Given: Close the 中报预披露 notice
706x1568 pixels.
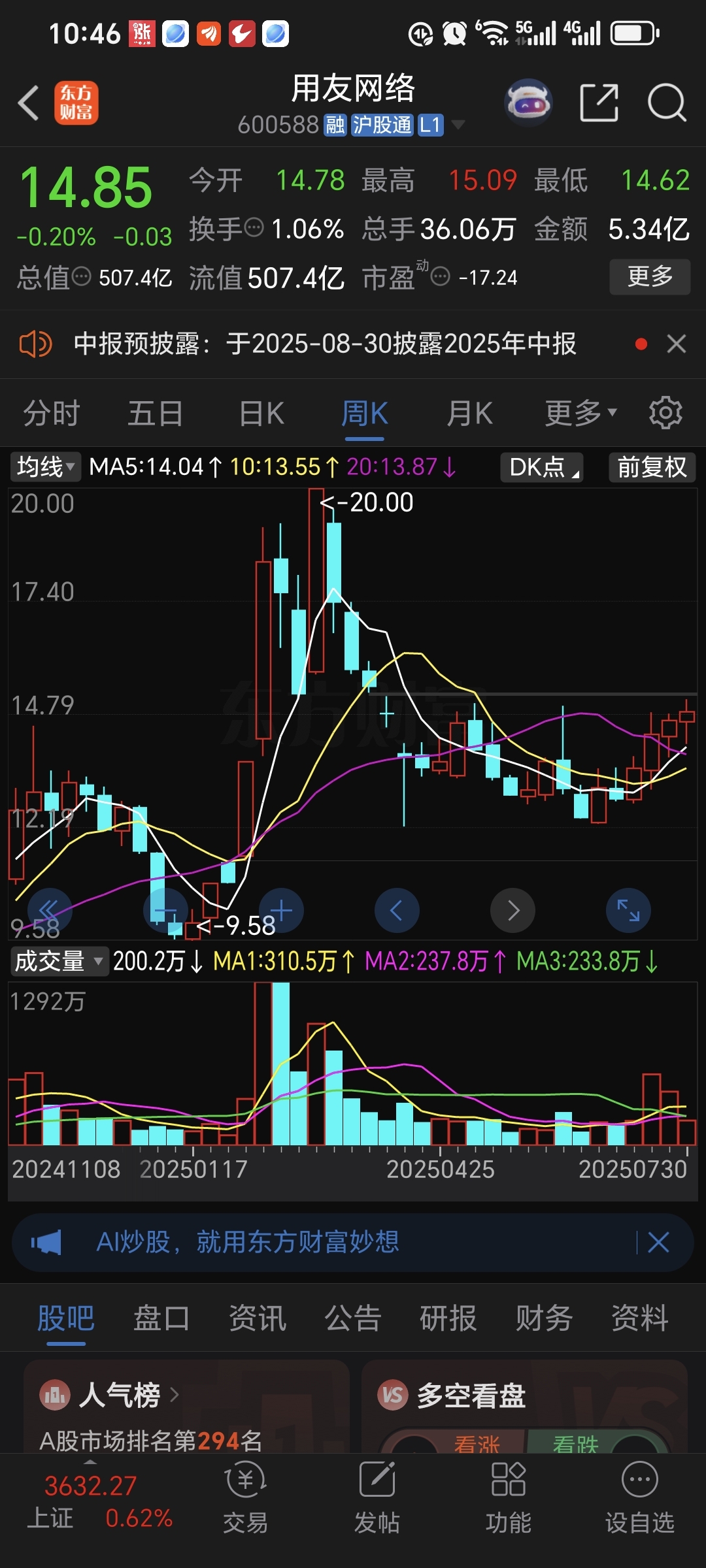Looking at the screenshot, I should click(x=677, y=344).
